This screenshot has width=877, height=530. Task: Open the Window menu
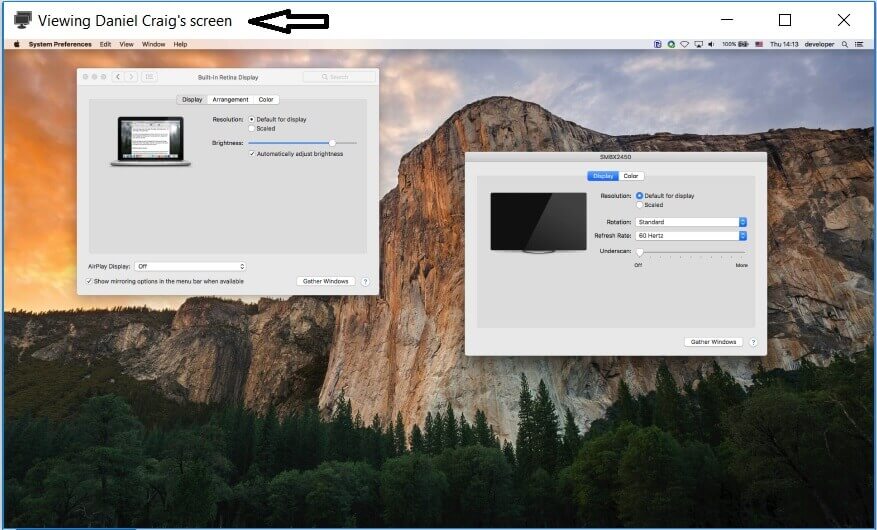pyautogui.click(x=153, y=44)
